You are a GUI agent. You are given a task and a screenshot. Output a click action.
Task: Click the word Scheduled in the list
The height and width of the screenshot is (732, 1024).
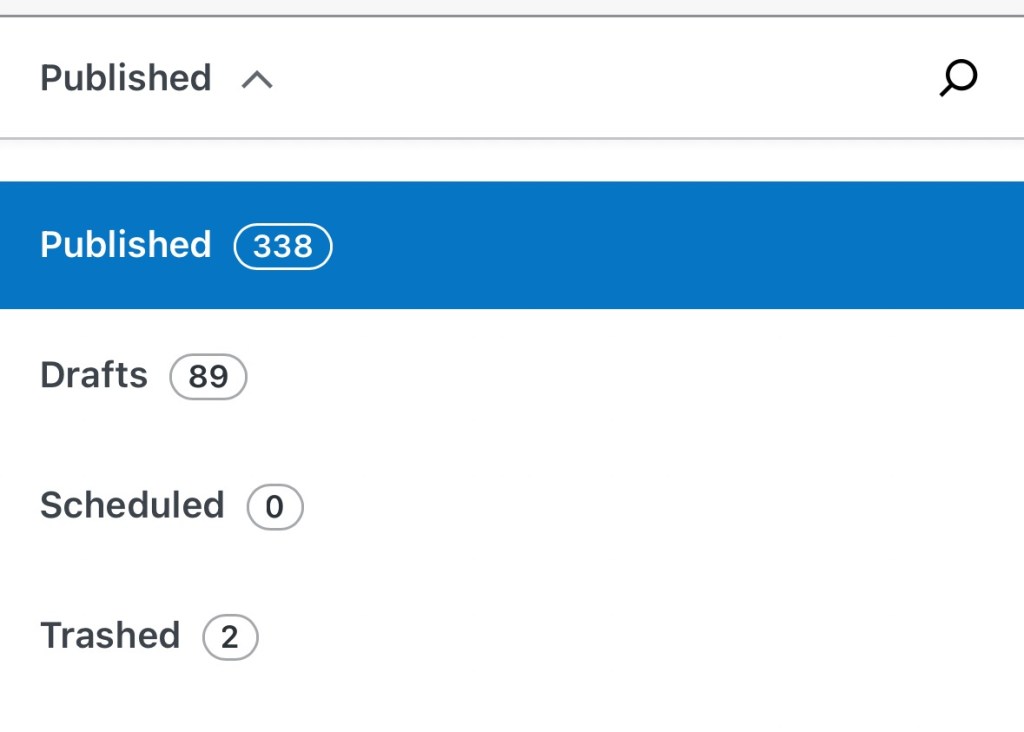point(132,505)
